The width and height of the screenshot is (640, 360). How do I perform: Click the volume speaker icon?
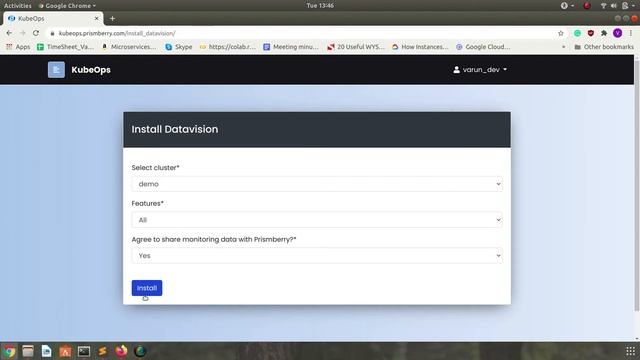613,6
